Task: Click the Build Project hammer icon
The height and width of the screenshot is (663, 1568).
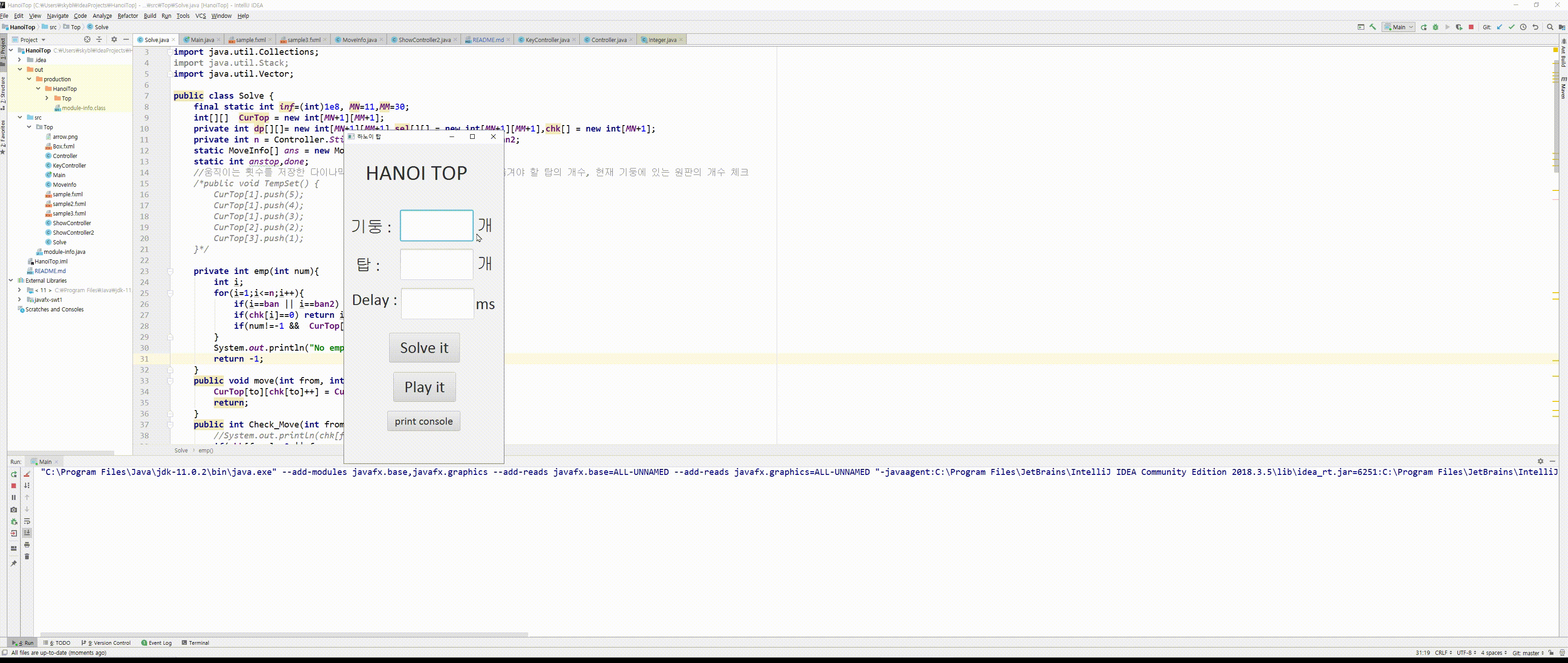Action: 1372,27
